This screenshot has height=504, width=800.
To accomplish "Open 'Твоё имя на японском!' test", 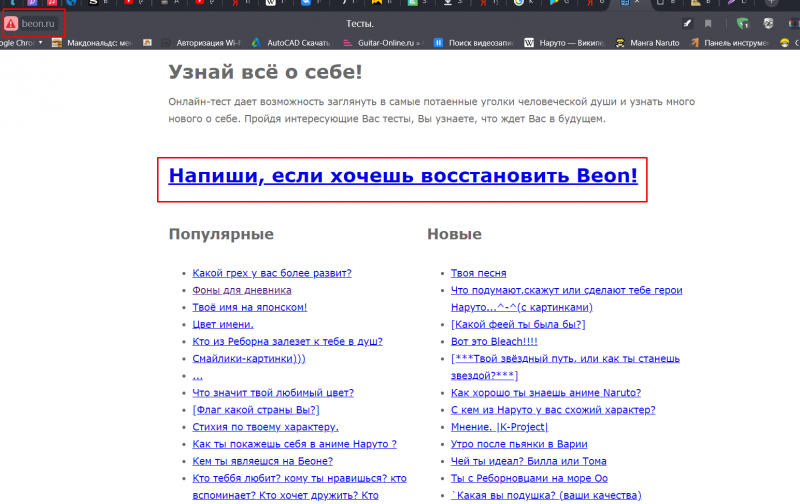I will (x=249, y=307).
